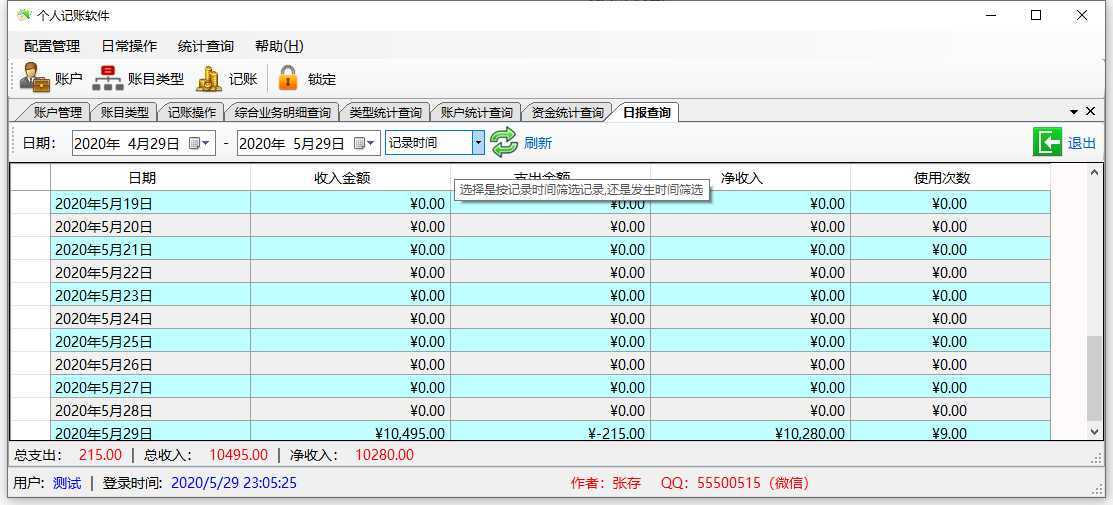Select the 2020年5月19日 row date cell
1113x505 pixels.
(150, 204)
